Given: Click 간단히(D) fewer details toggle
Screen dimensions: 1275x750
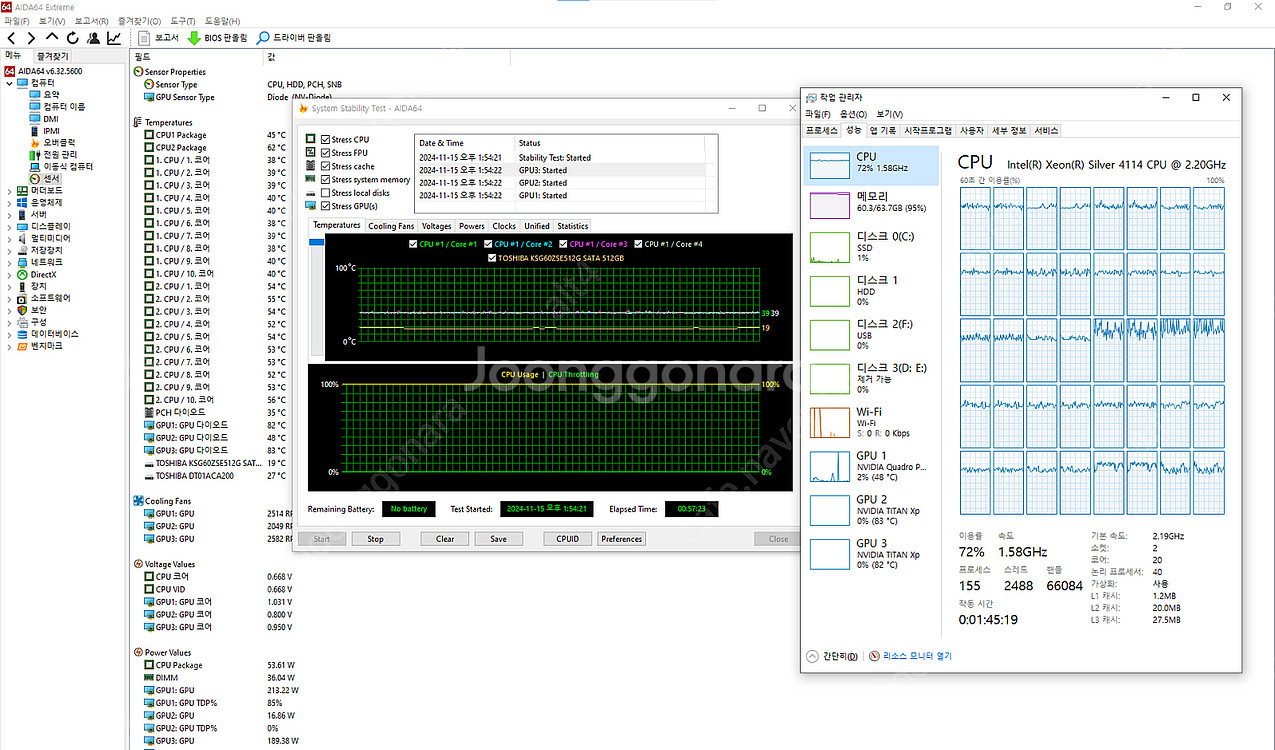Looking at the screenshot, I should click(832, 656).
